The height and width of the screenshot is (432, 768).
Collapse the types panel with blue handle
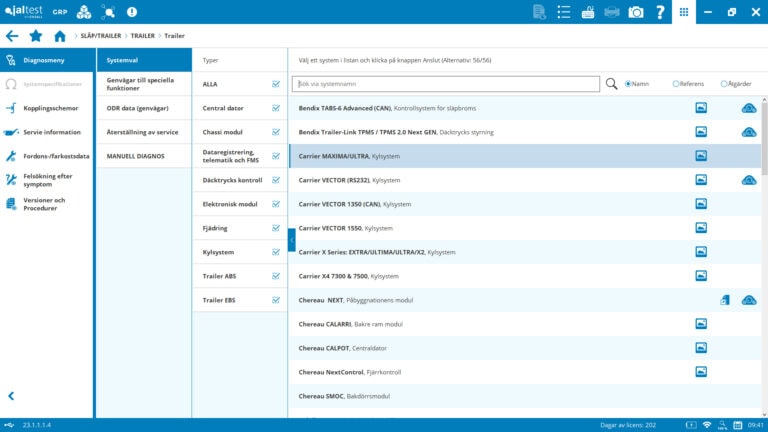tap(291, 240)
